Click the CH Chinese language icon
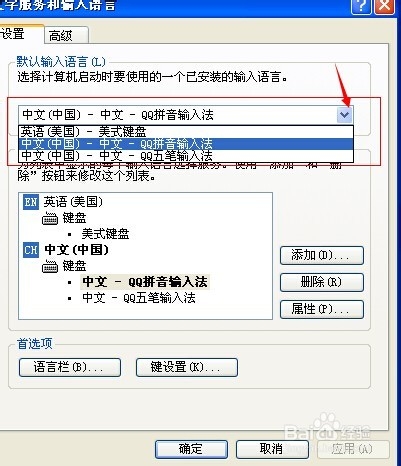 pos(31,250)
